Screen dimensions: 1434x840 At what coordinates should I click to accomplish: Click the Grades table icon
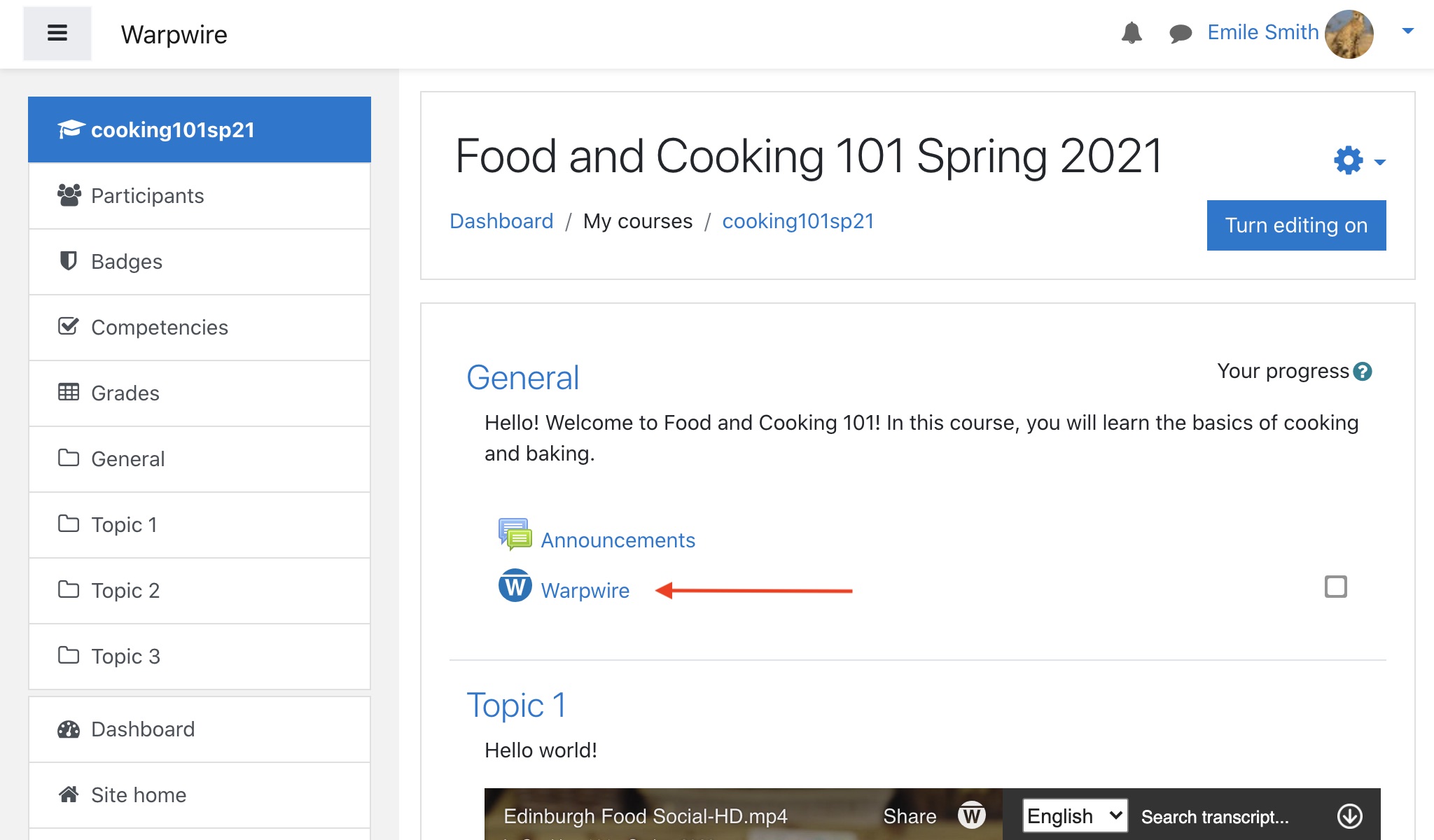(68, 392)
